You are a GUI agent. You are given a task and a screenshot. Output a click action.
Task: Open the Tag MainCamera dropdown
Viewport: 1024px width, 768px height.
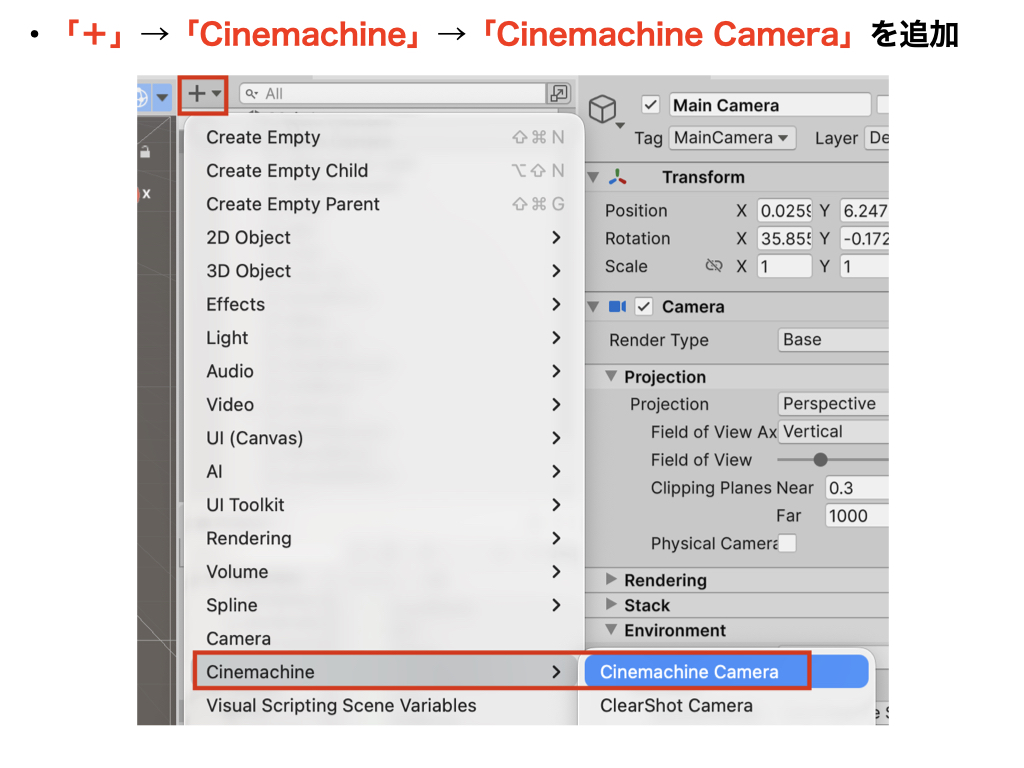pyautogui.click(x=731, y=138)
